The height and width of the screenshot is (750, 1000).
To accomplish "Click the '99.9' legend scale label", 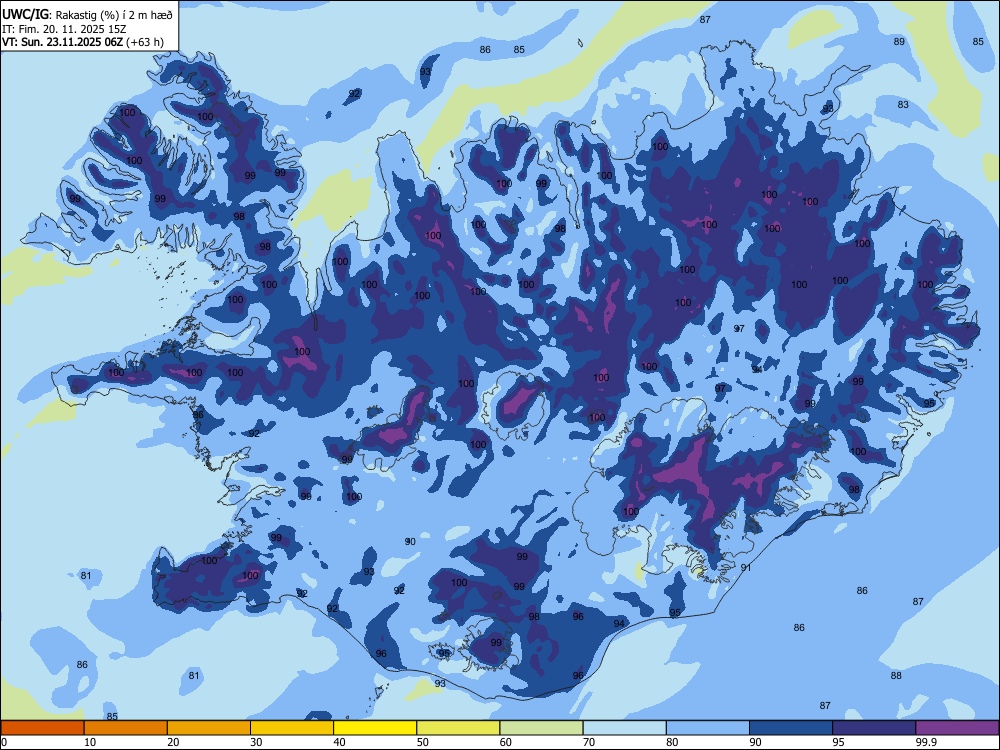I will click(926, 742).
